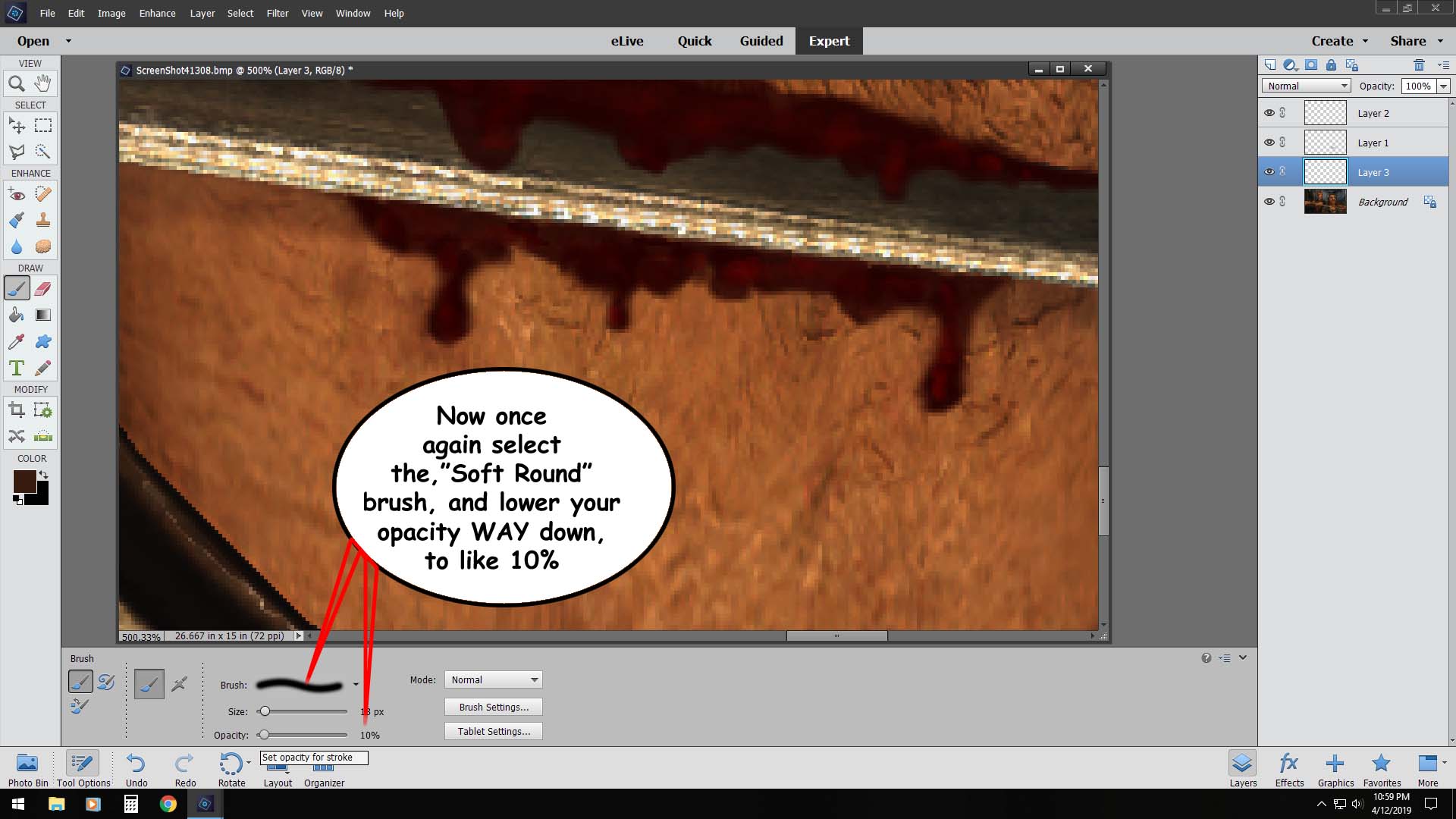Open the Photo Bin
Screen dimensions: 1456x819
pos(28,769)
